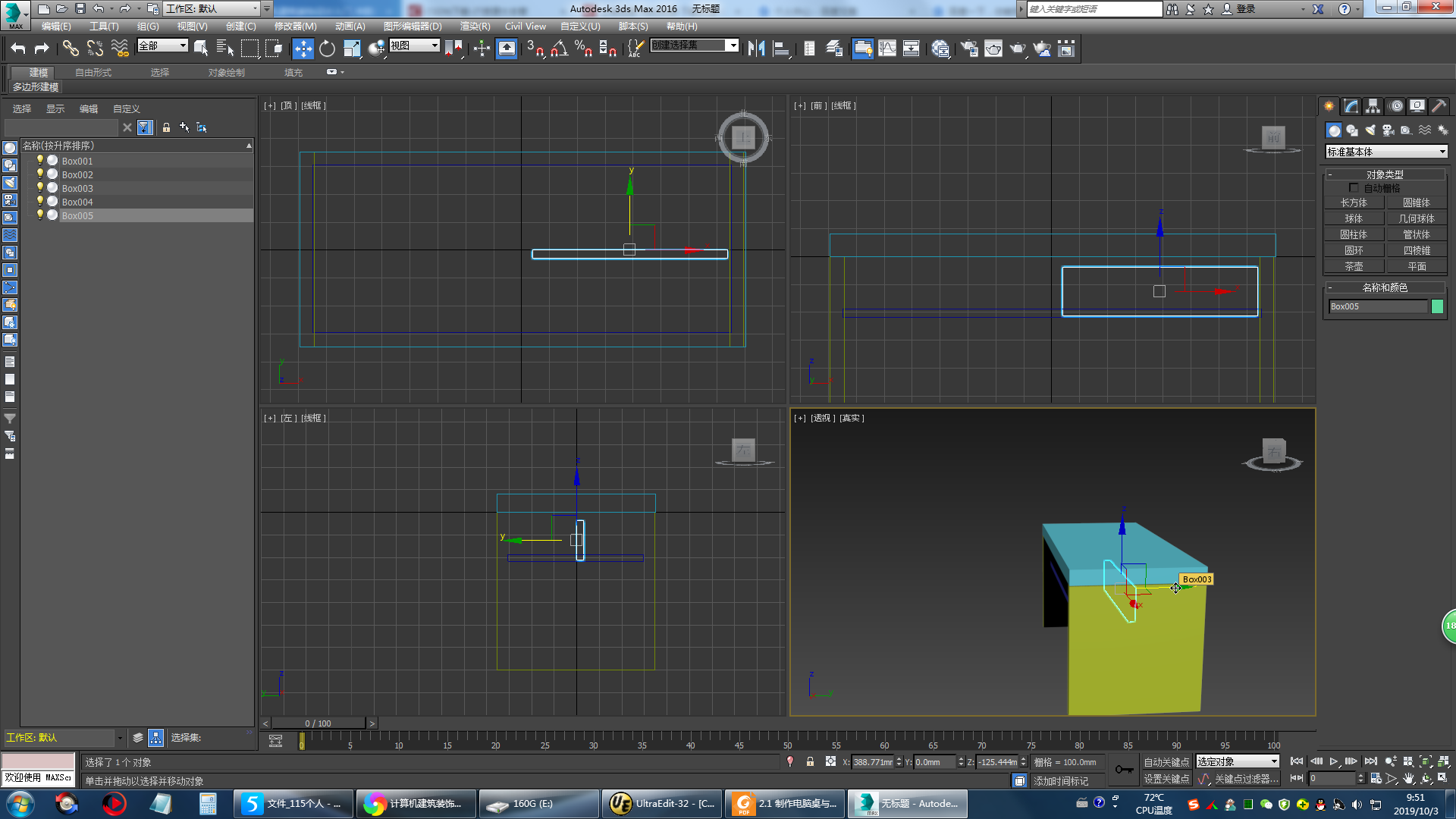1456x819 pixels.
Task: Click the Box005 object name field
Action: [x=1378, y=306]
